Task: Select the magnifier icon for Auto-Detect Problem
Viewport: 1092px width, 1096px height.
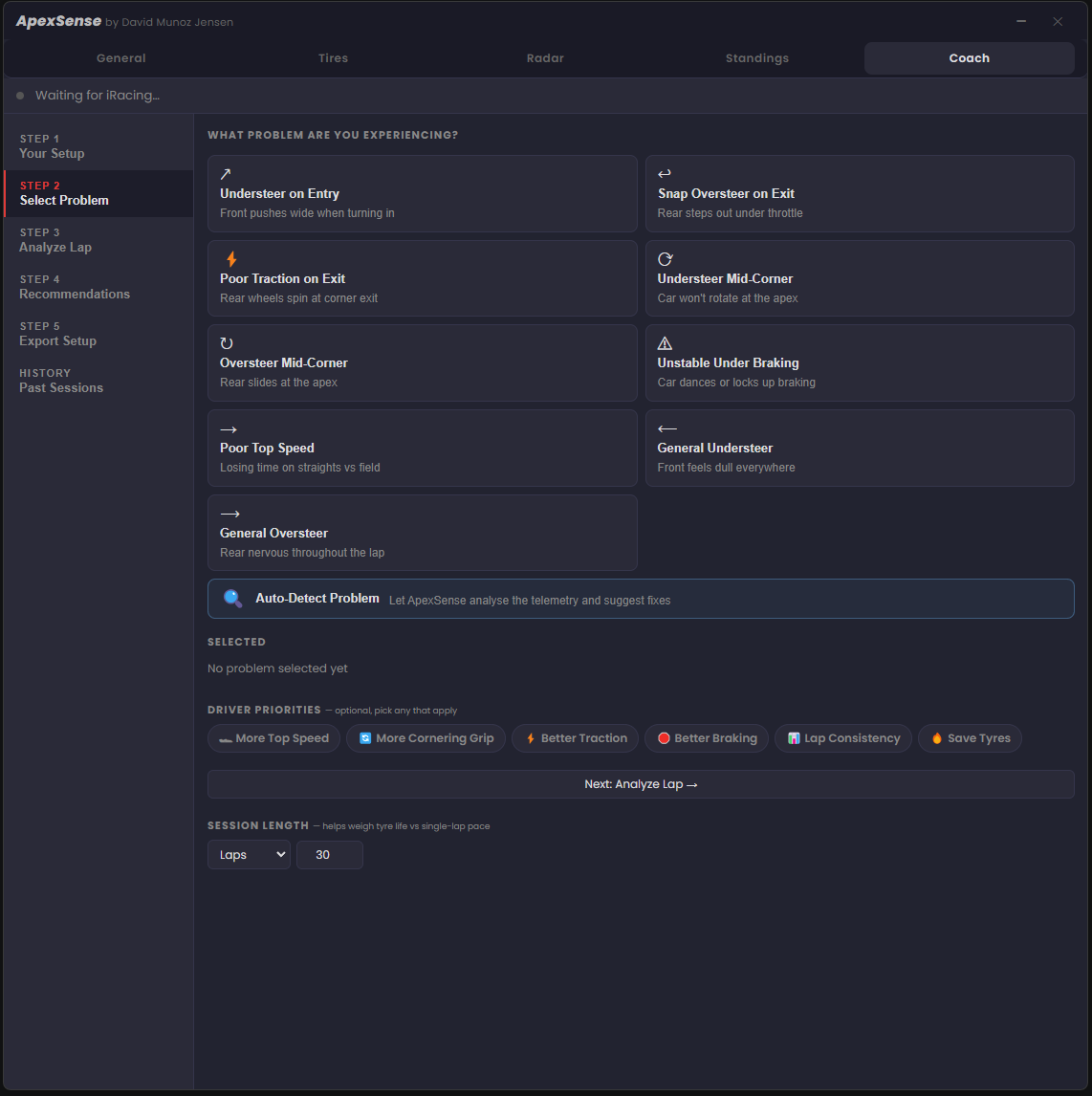Action: (x=231, y=598)
